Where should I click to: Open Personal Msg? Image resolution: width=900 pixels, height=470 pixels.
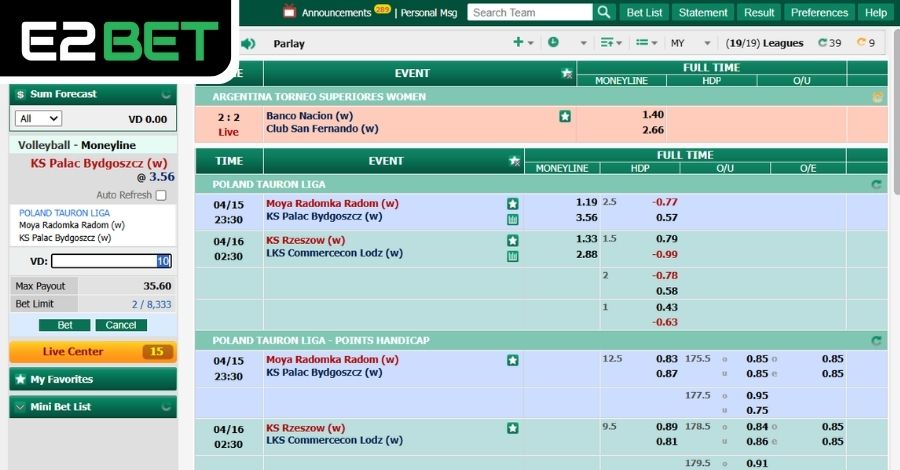[429, 13]
